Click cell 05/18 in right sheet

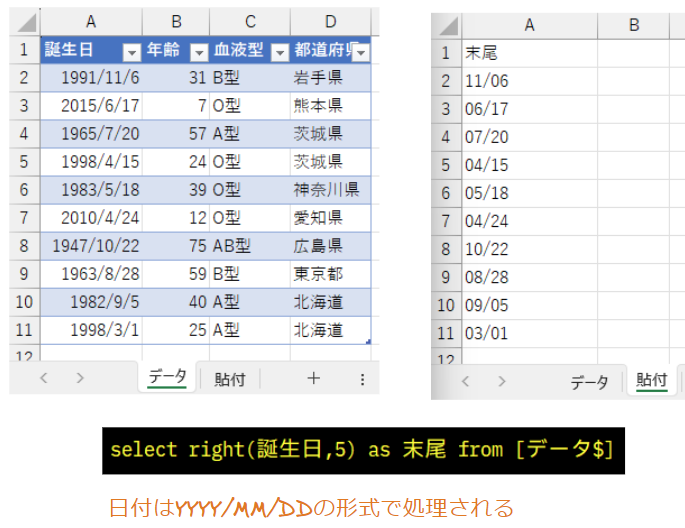[x=529, y=193]
